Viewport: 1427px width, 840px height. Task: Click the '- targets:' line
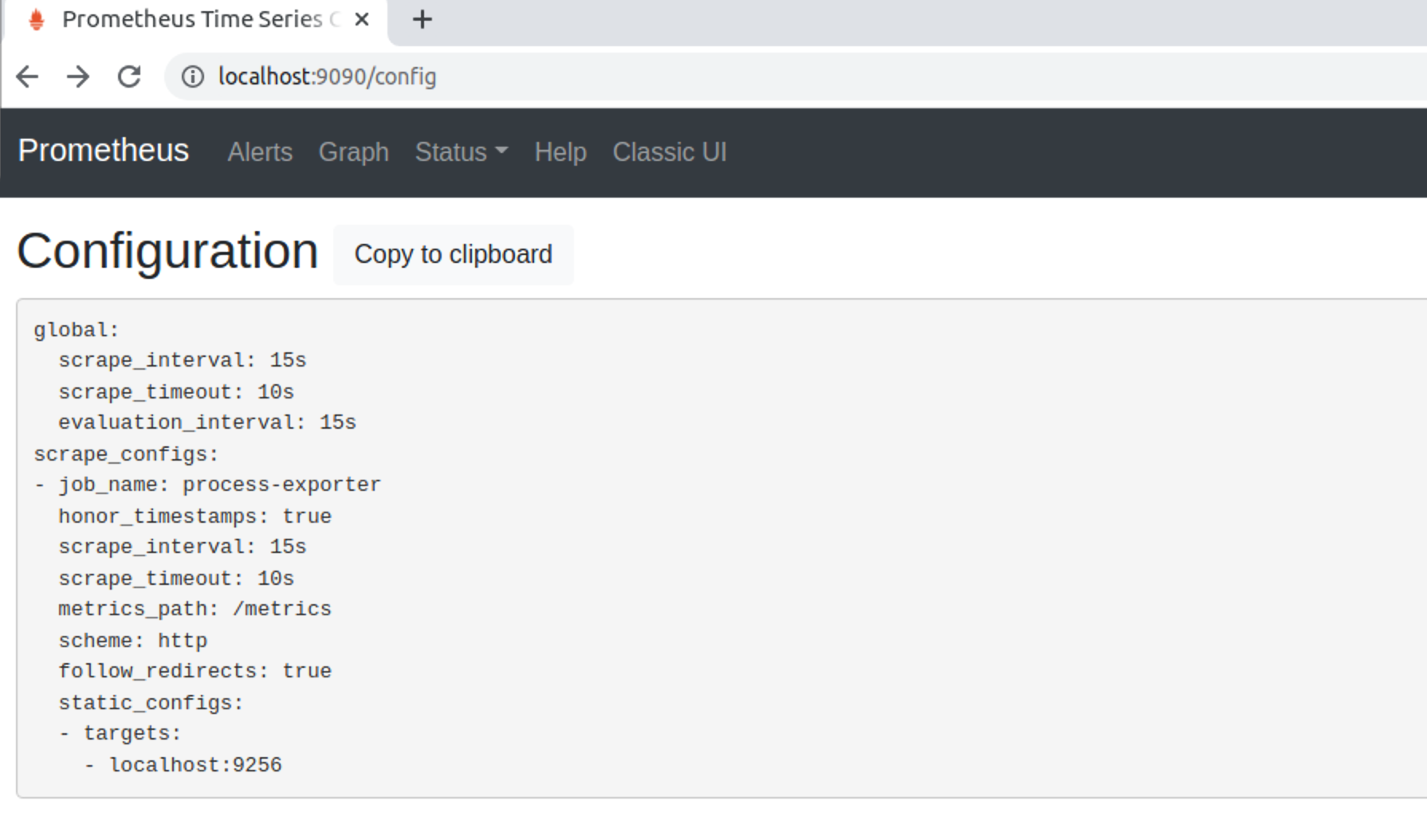click(120, 733)
